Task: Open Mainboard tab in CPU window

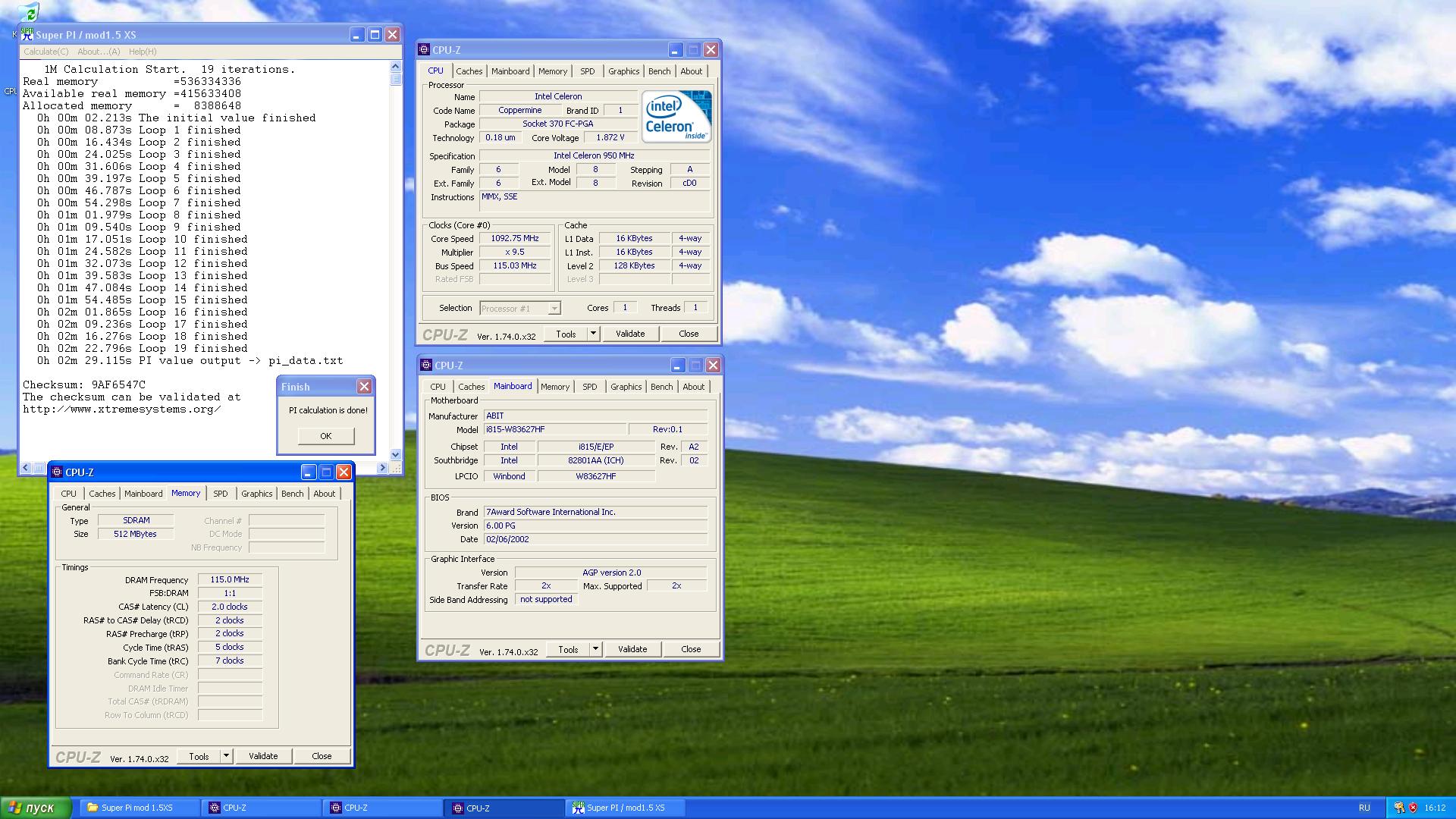Action: (x=510, y=71)
